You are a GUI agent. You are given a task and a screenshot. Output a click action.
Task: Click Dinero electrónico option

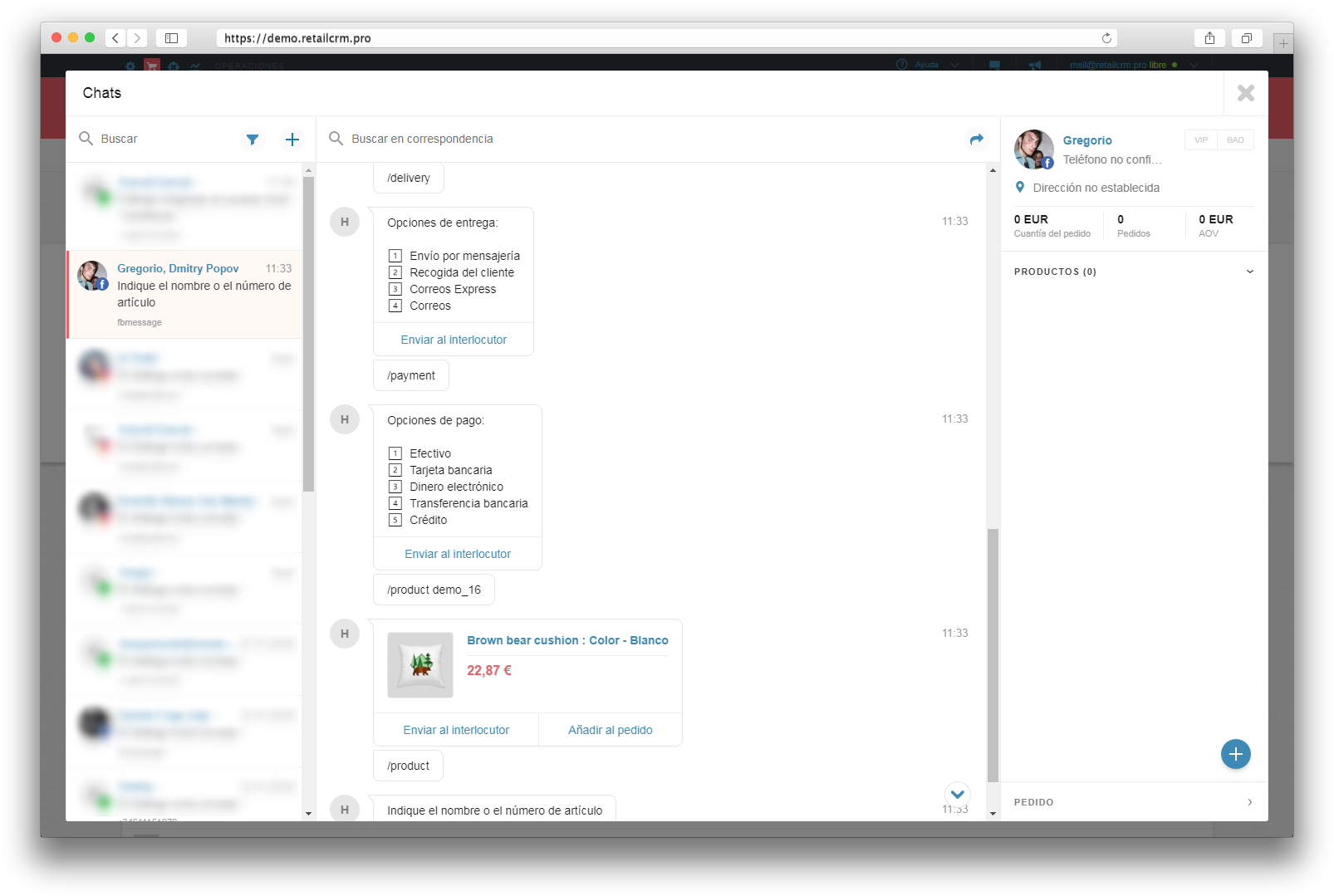pyautogui.click(x=446, y=487)
